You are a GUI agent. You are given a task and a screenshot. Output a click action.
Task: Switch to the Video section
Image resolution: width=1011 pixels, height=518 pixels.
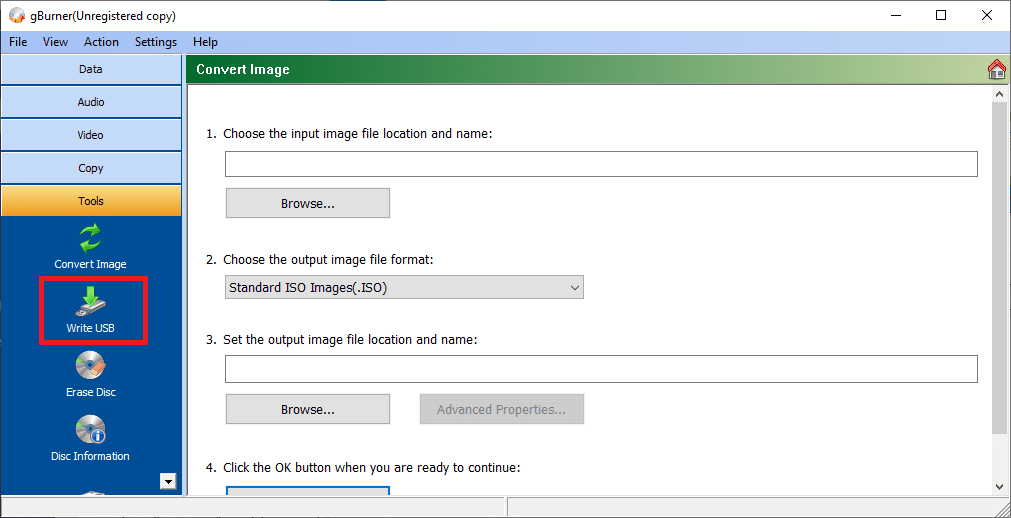pyautogui.click(x=91, y=135)
